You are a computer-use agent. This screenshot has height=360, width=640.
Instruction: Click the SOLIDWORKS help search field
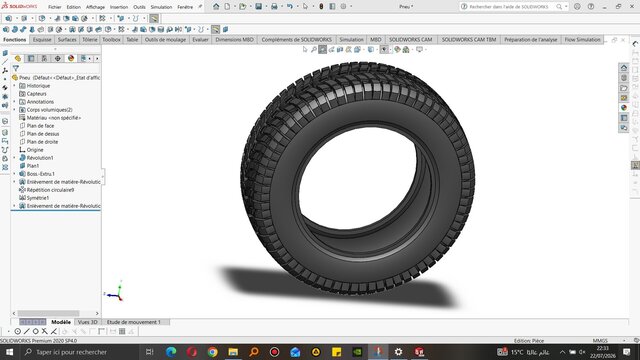(x=509, y=7)
